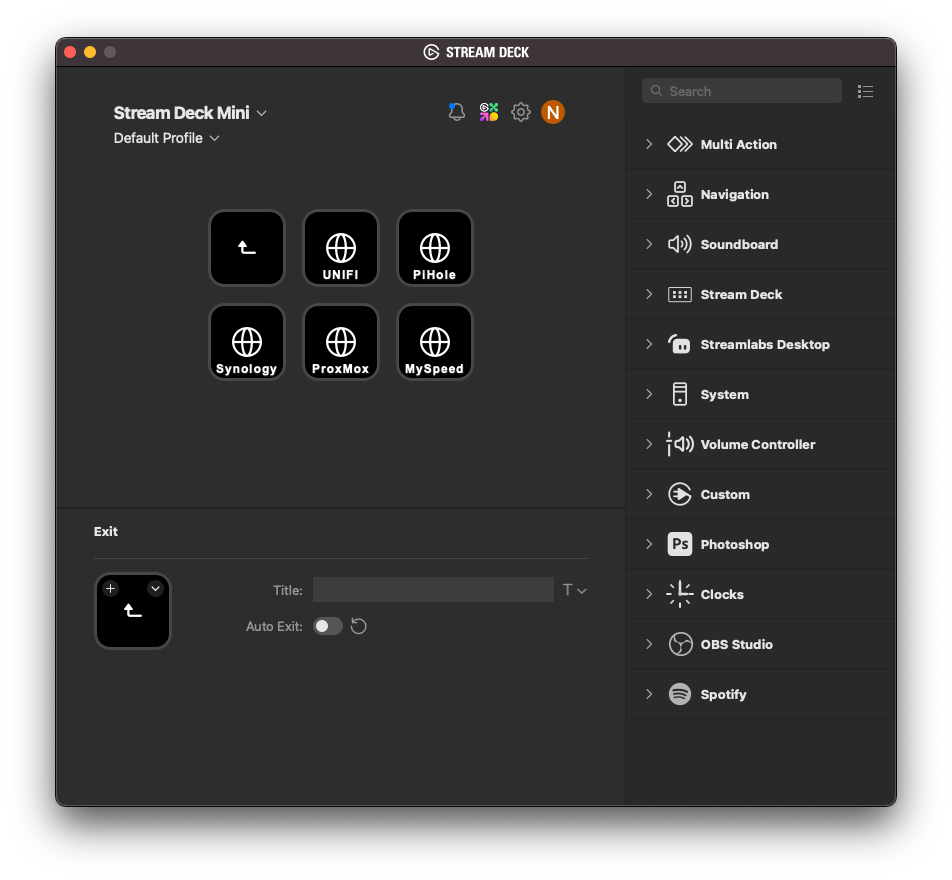Expand the Photoshop chevron
The height and width of the screenshot is (880, 952).
click(649, 544)
